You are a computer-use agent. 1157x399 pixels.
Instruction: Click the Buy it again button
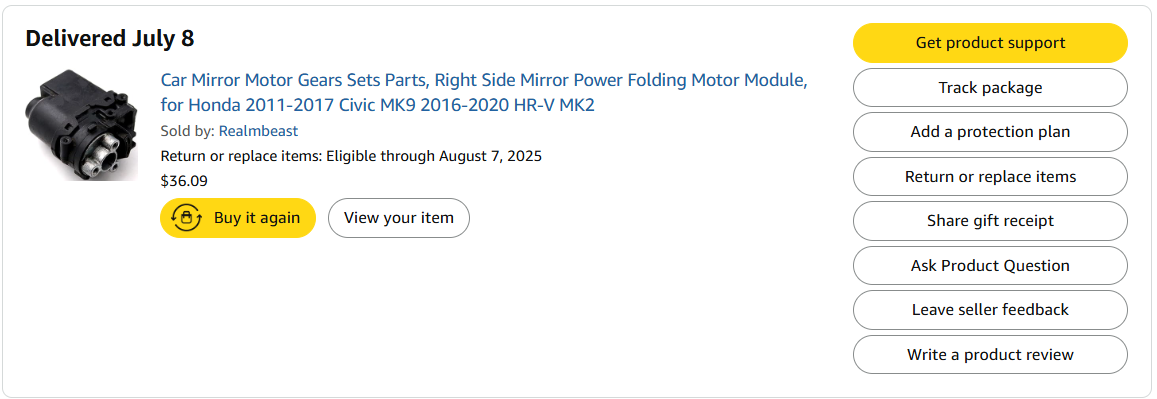click(238, 218)
